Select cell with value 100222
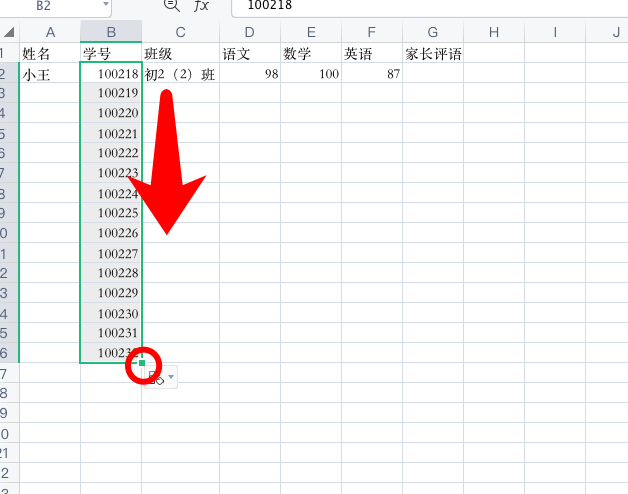This screenshot has height=494, width=628. click(111, 153)
